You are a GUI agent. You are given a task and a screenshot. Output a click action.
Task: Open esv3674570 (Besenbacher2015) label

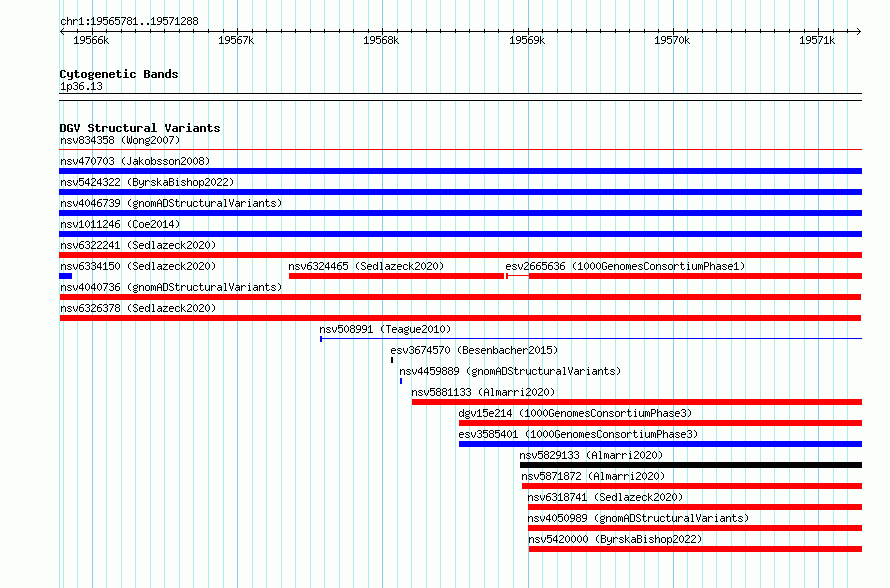point(474,350)
